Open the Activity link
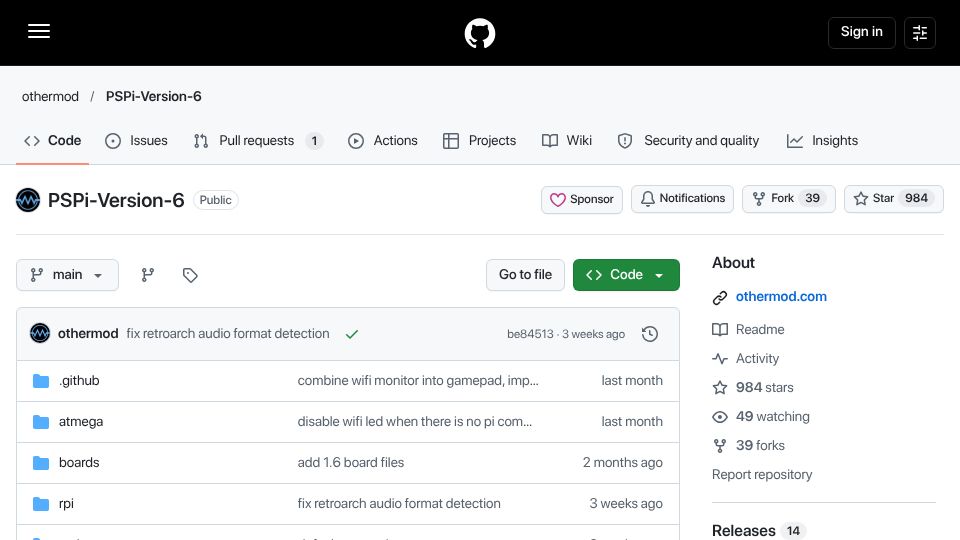This screenshot has width=960, height=540. click(757, 359)
